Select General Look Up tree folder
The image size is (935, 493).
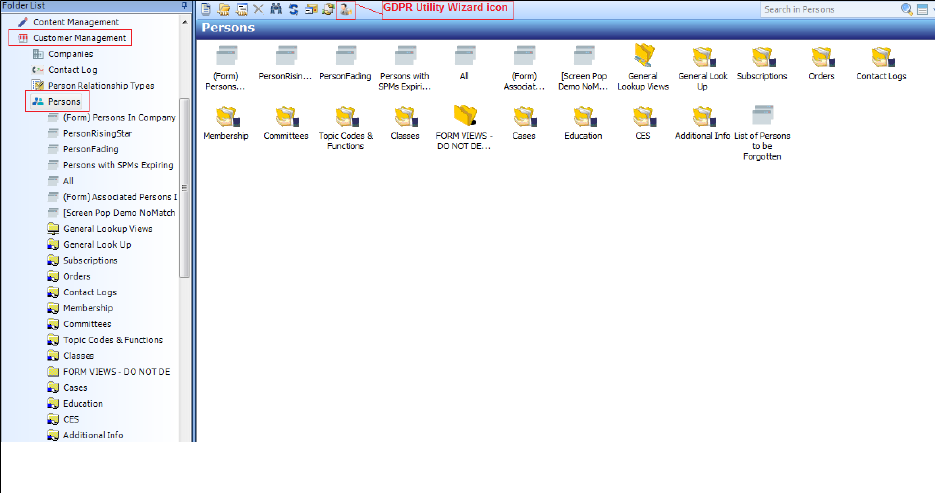97,244
